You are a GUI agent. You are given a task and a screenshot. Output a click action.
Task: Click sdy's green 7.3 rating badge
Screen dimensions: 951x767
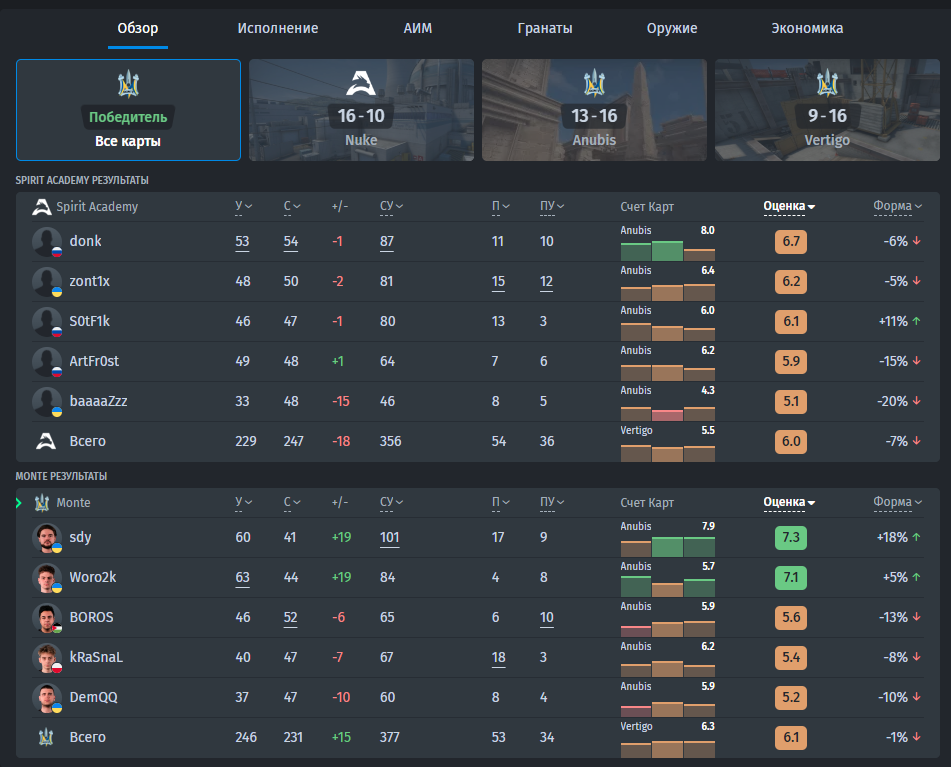point(791,537)
